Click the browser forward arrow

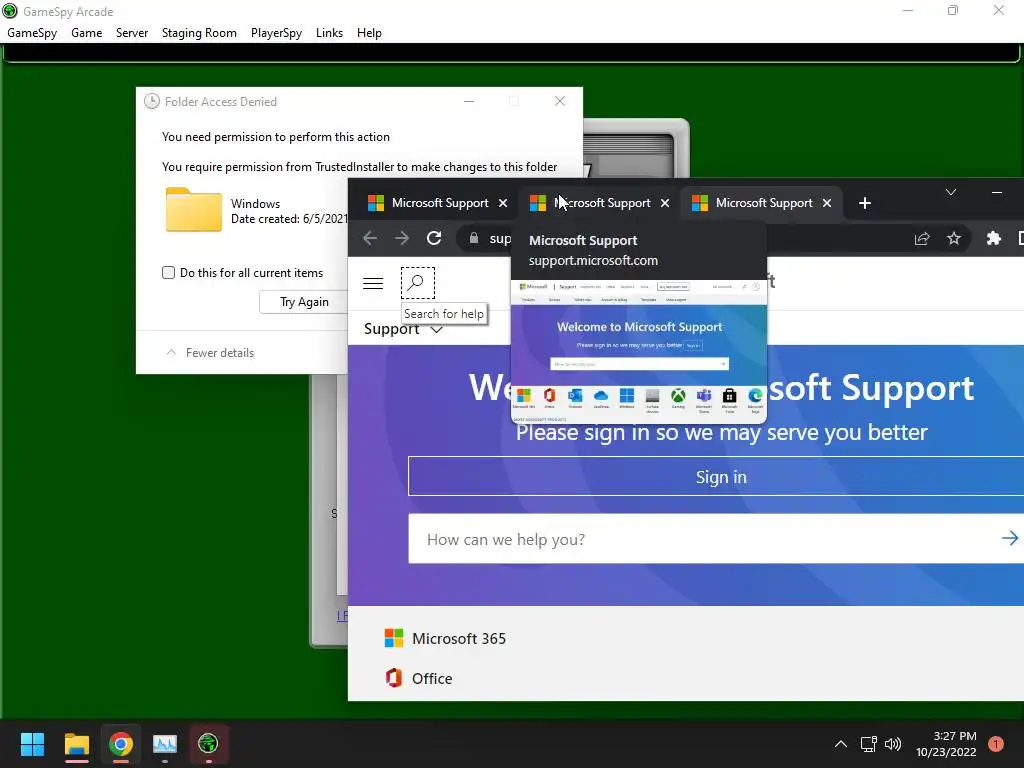(x=402, y=238)
